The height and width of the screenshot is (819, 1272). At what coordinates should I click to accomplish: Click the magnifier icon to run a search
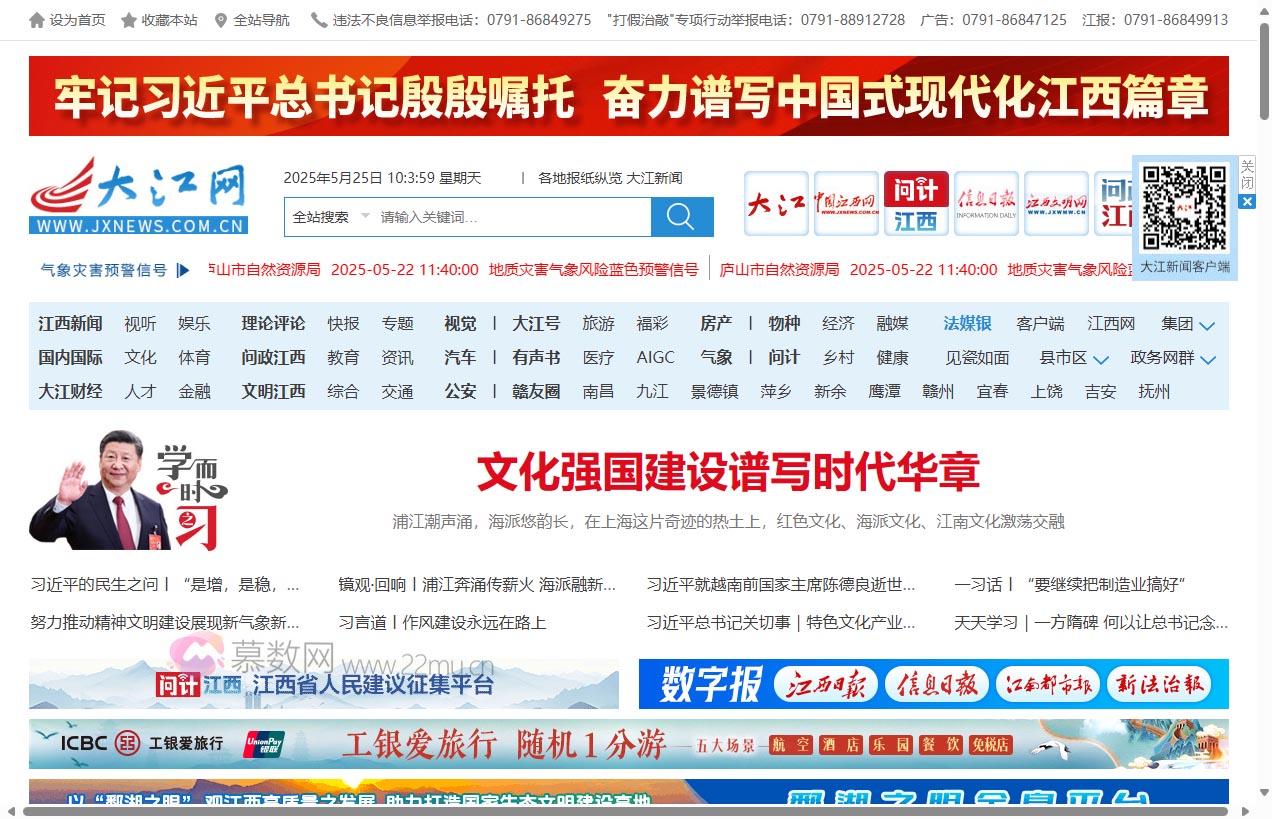point(681,217)
